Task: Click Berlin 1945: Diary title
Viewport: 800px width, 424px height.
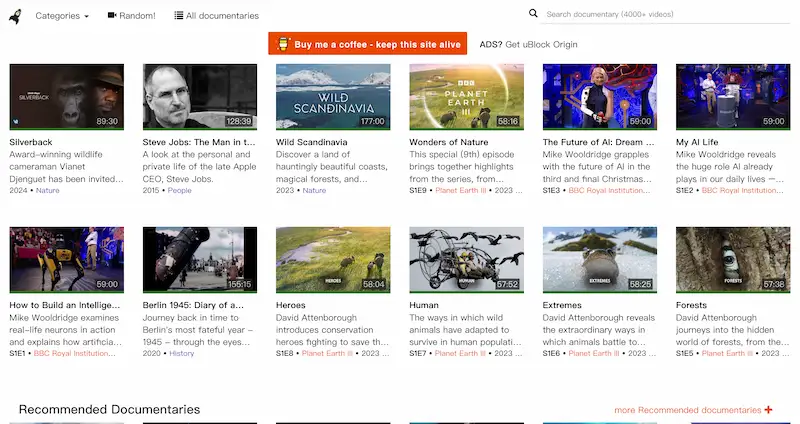Action: [193, 305]
